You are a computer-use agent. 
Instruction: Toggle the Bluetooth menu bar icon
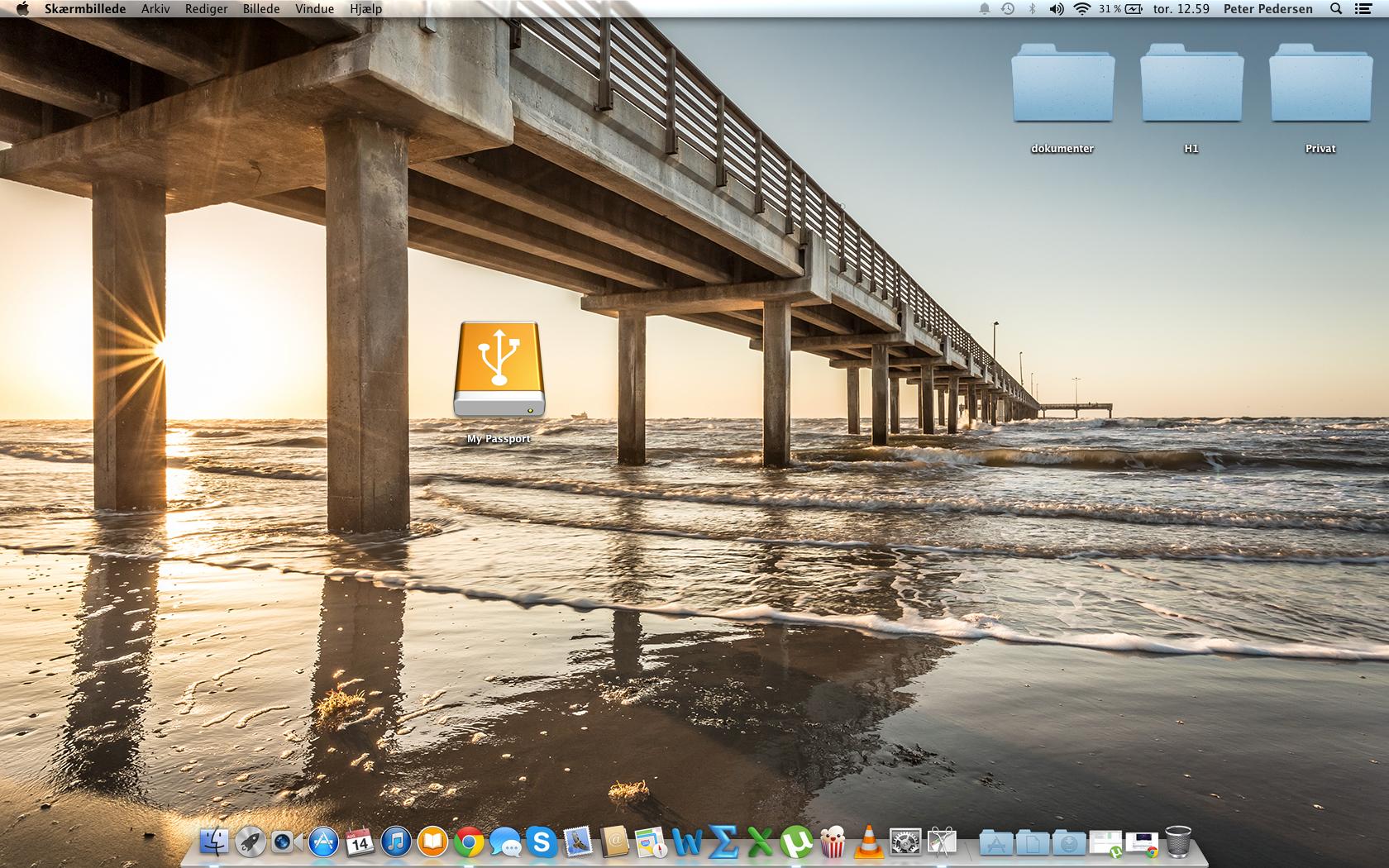pyautogui.click(x=1032, y=9)
